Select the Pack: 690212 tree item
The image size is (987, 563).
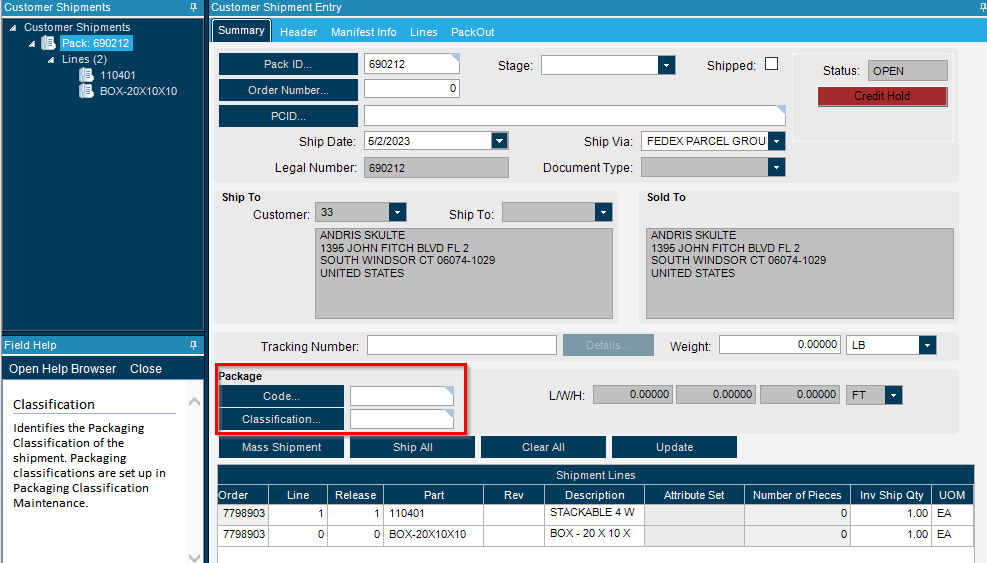pyautogui.click(x=96, y=43)
